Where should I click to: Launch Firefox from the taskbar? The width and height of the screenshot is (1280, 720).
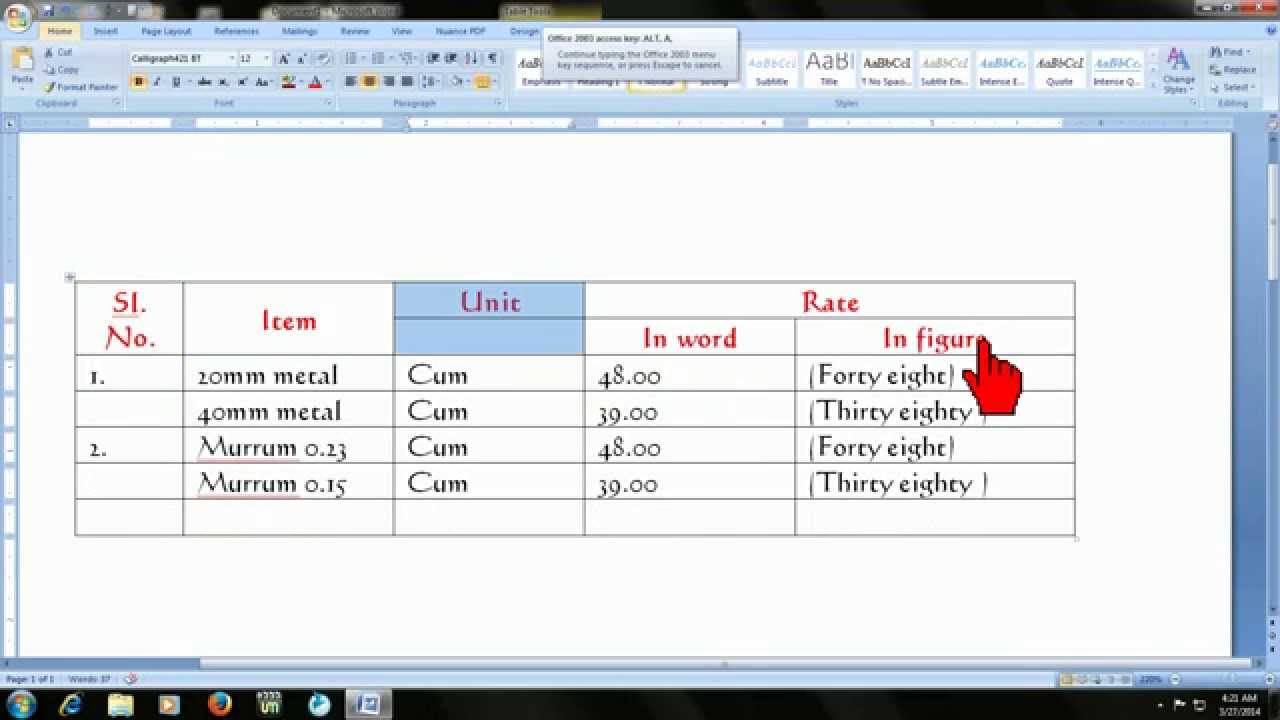(220, 704)
